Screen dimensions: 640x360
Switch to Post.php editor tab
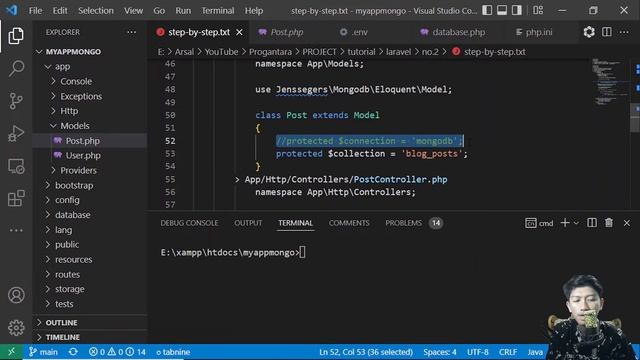click(x=287, y=32)
